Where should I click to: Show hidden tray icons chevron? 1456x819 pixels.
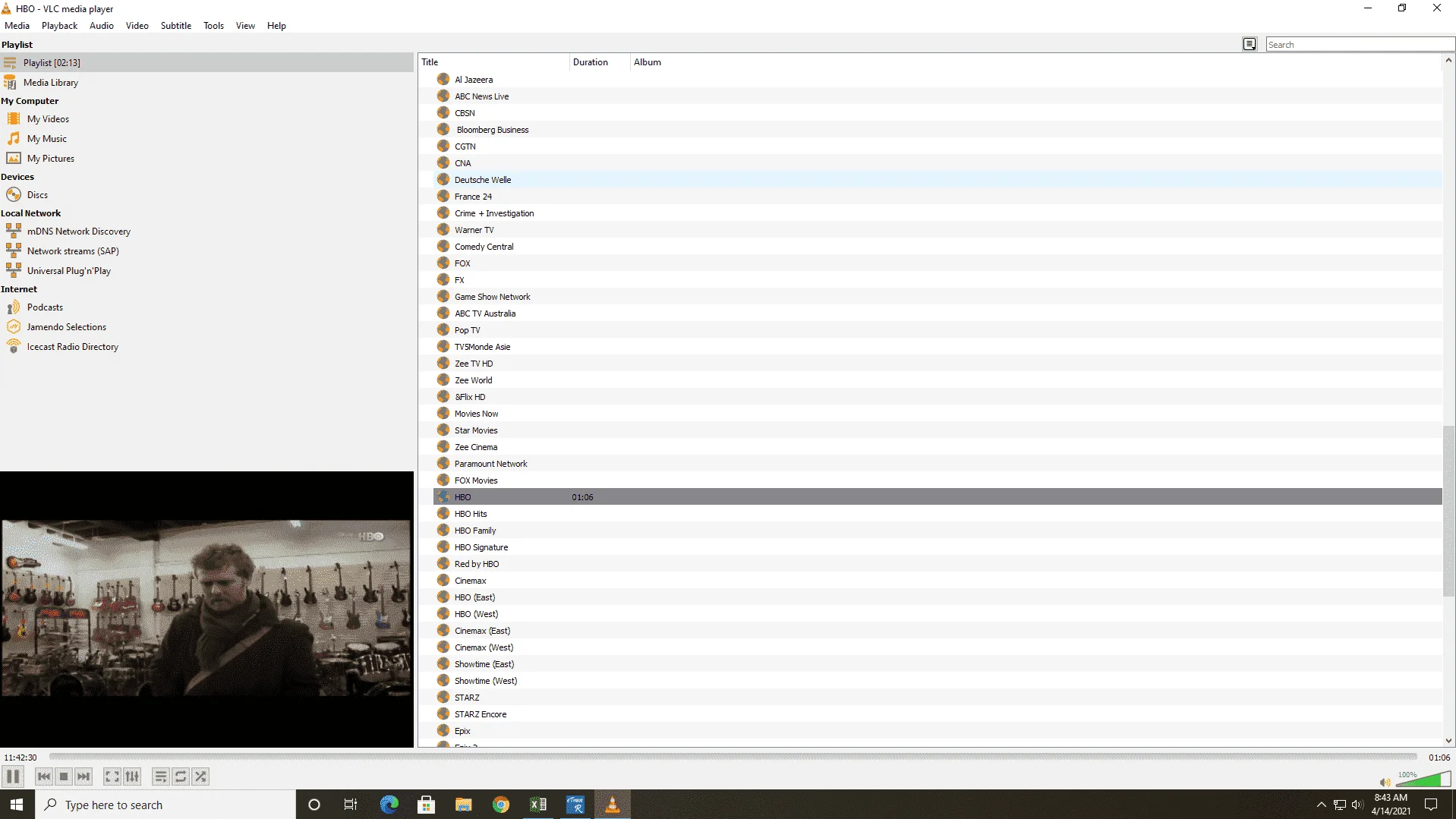click(1321, 805)
